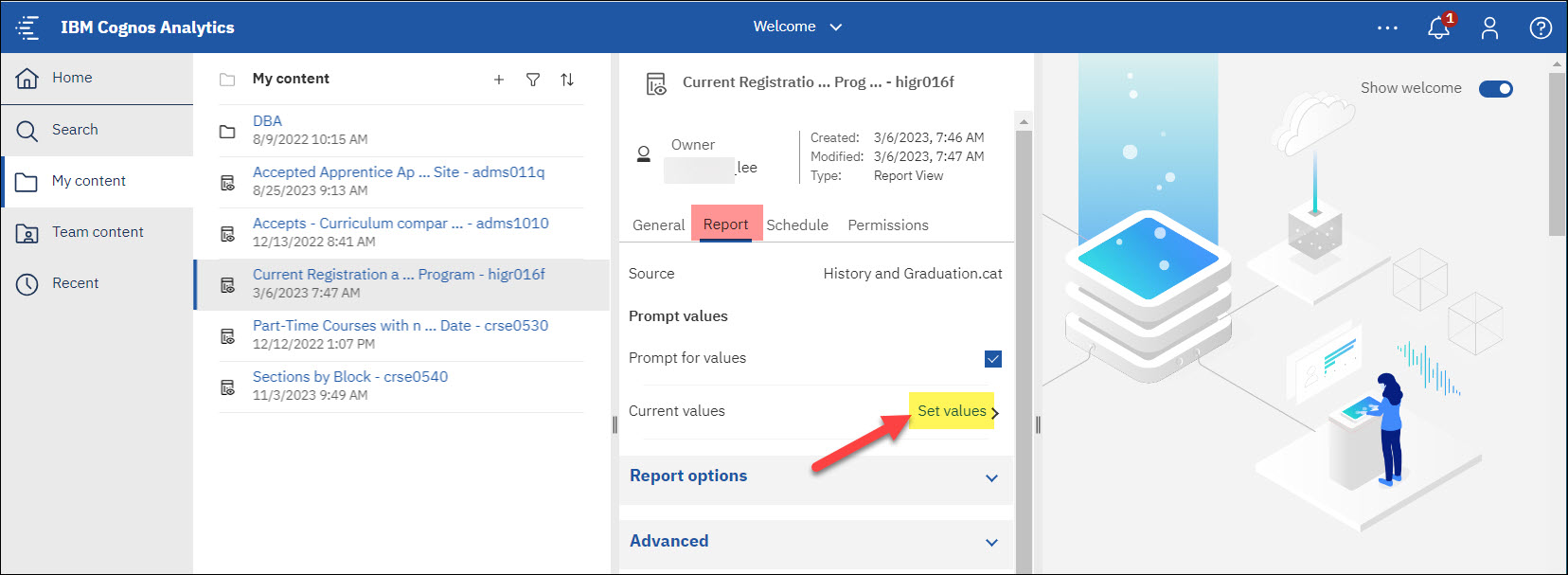The image size is (1568, 575).
Task: Click the Recent clock icon
Action: [27, 283]
